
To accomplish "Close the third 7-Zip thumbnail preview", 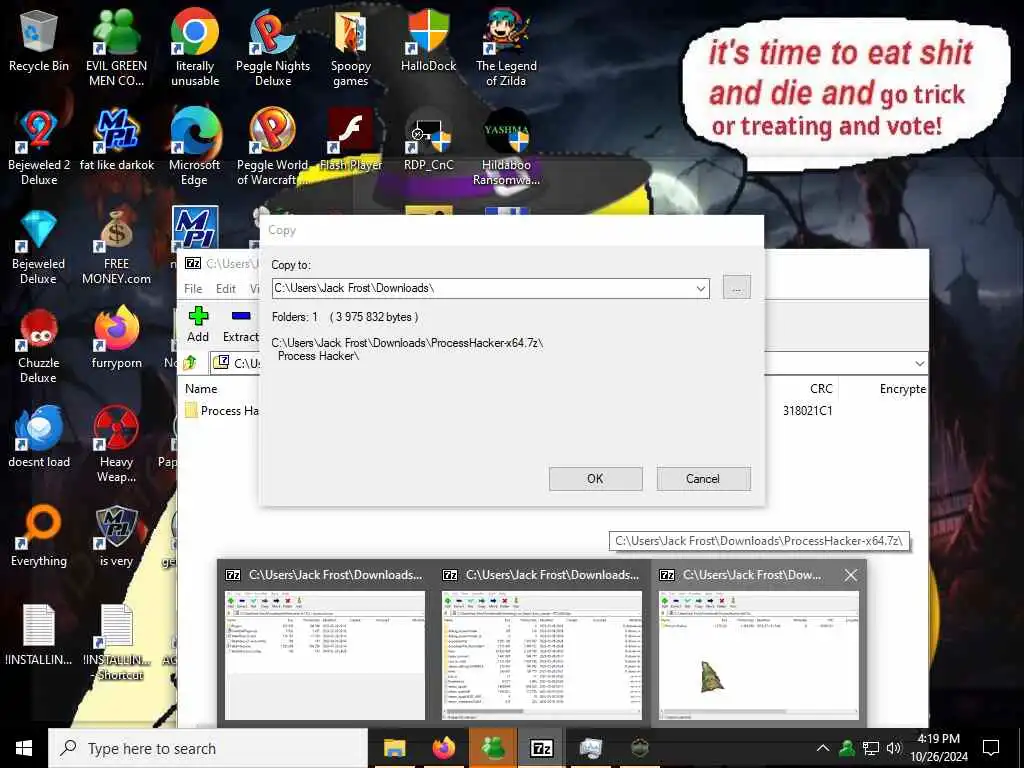I will click(850, 575).
